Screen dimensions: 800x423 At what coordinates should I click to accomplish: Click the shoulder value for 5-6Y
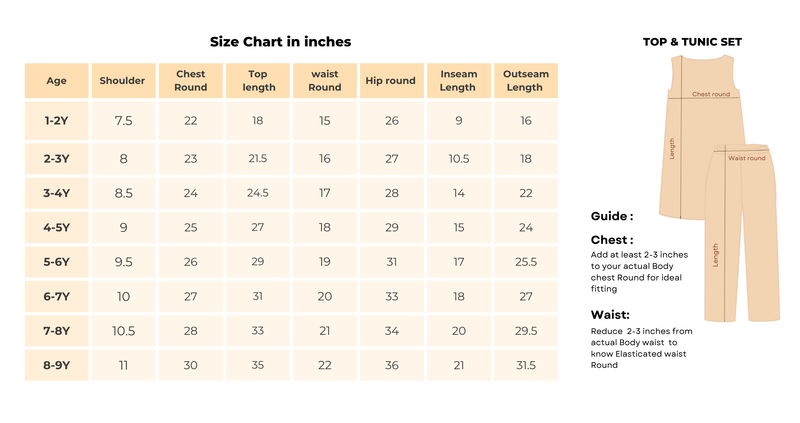[x=123, y=262]
